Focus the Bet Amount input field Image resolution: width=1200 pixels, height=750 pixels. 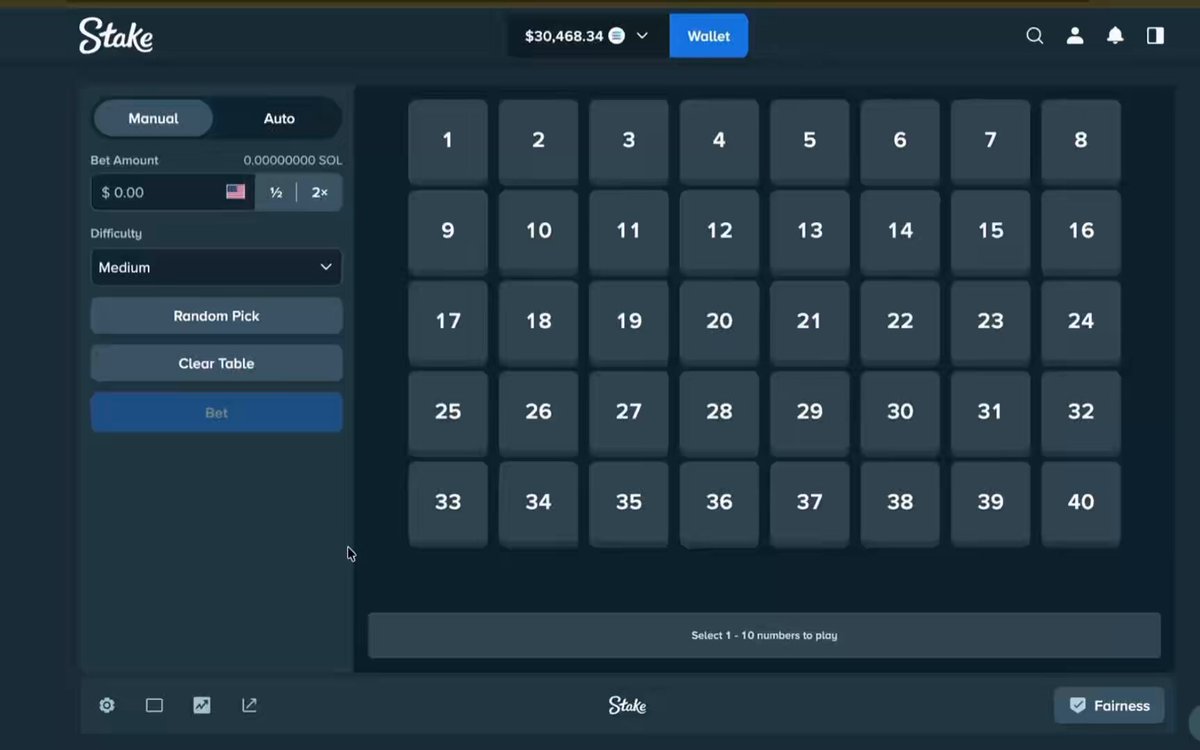(x=172, y=192)
